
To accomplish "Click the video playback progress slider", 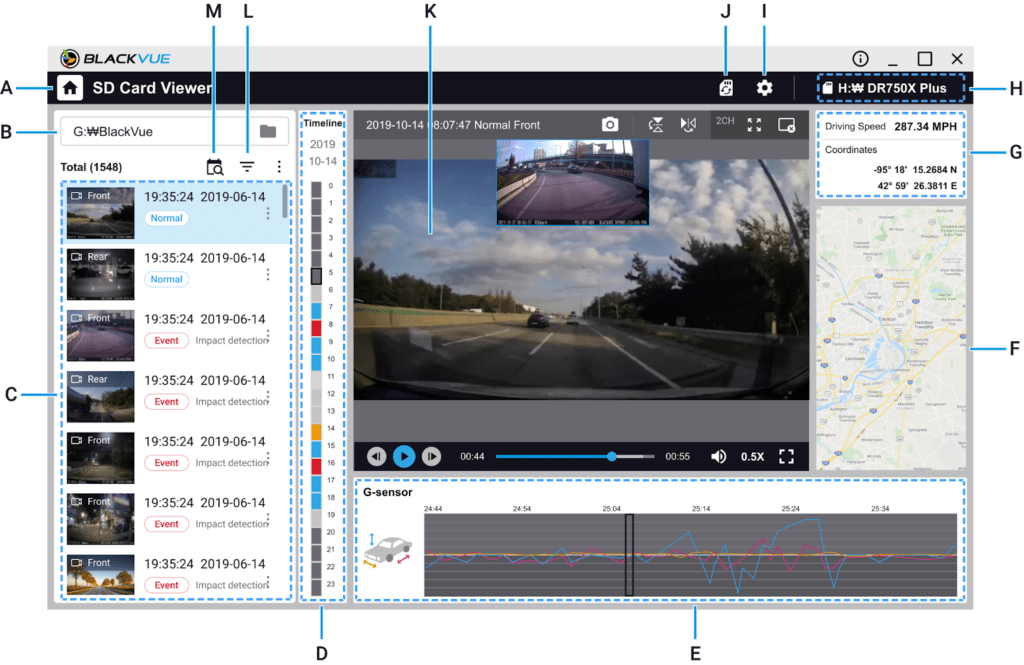I will point(575,456).
